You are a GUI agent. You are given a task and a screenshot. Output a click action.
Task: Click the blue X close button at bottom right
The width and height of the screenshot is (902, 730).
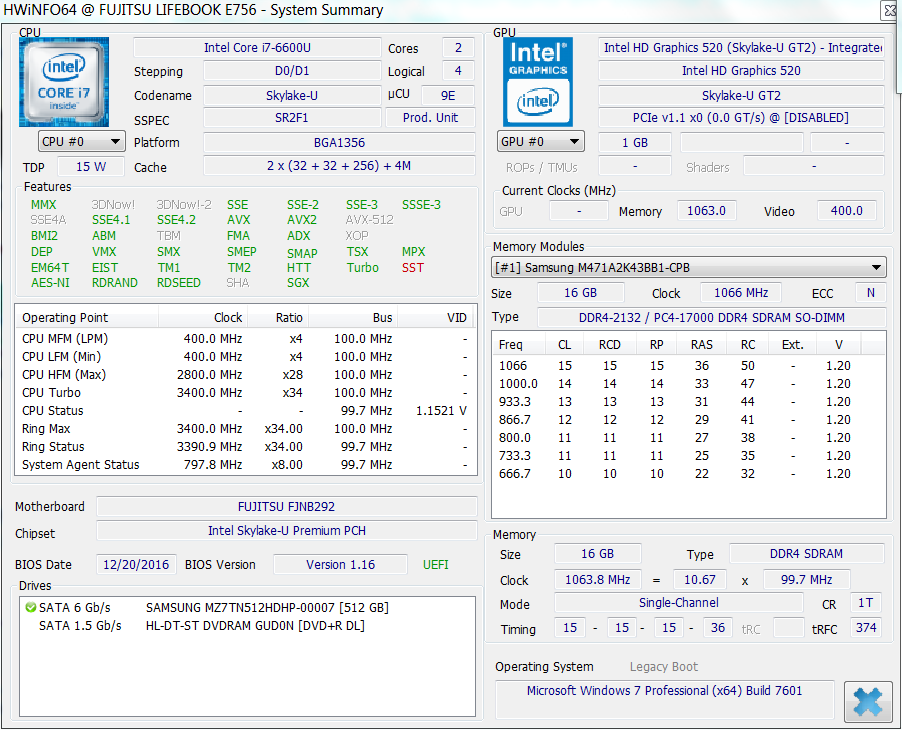tap(868, 701)
